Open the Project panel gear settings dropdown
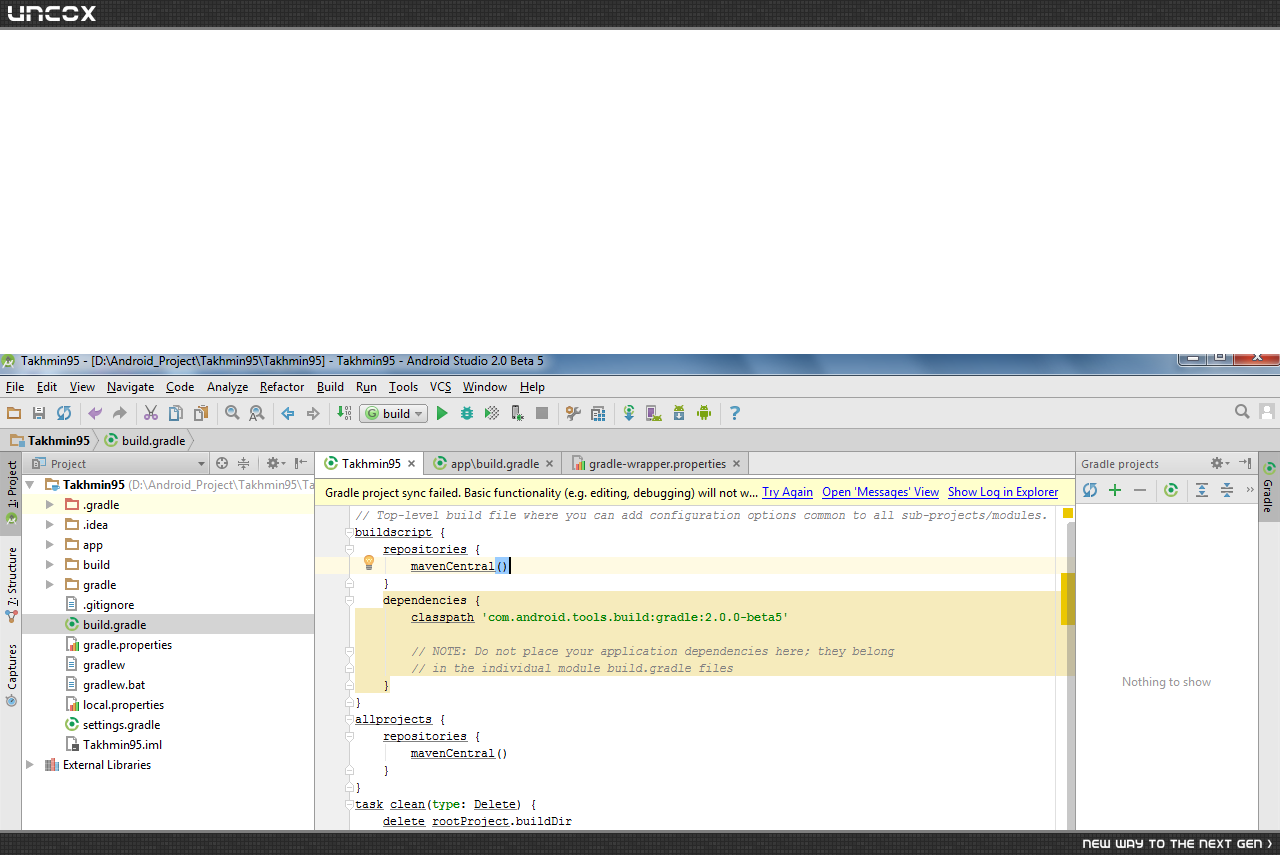The image size is (1280, 855). point(275,463)
